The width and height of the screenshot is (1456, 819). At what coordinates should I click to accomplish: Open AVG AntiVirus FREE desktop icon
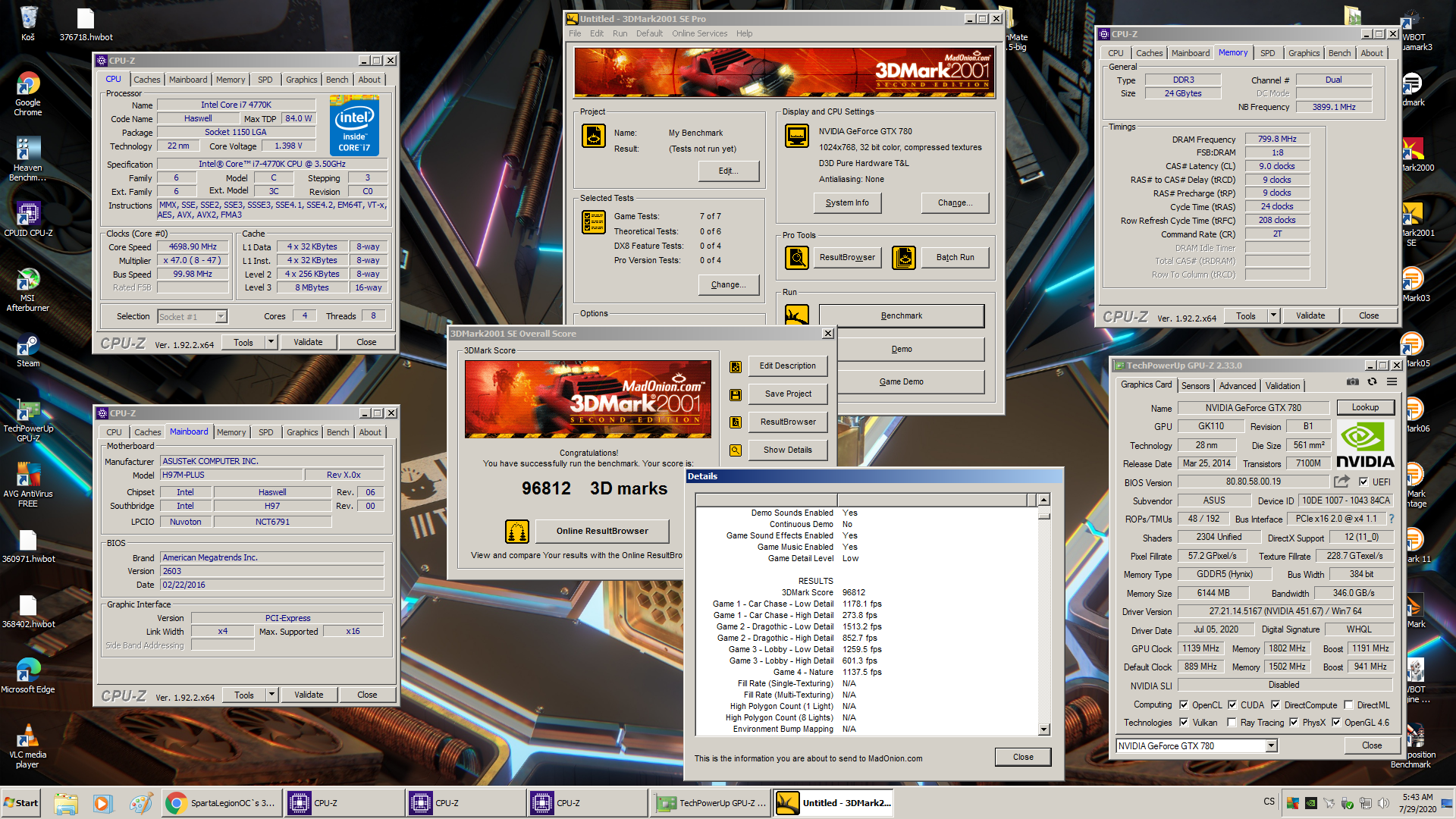pyautogui.click(x=28, y=485)
